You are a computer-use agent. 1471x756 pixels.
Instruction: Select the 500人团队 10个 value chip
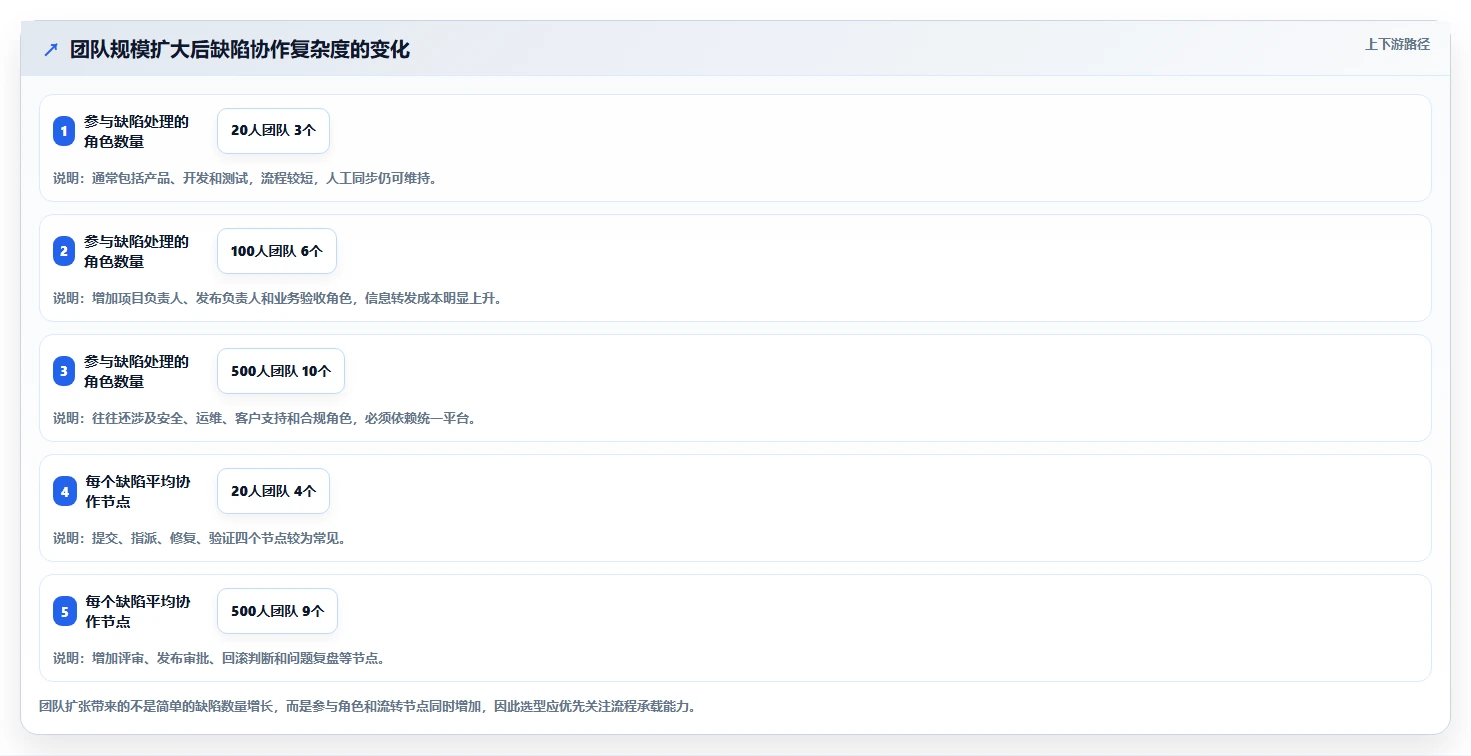281,371
